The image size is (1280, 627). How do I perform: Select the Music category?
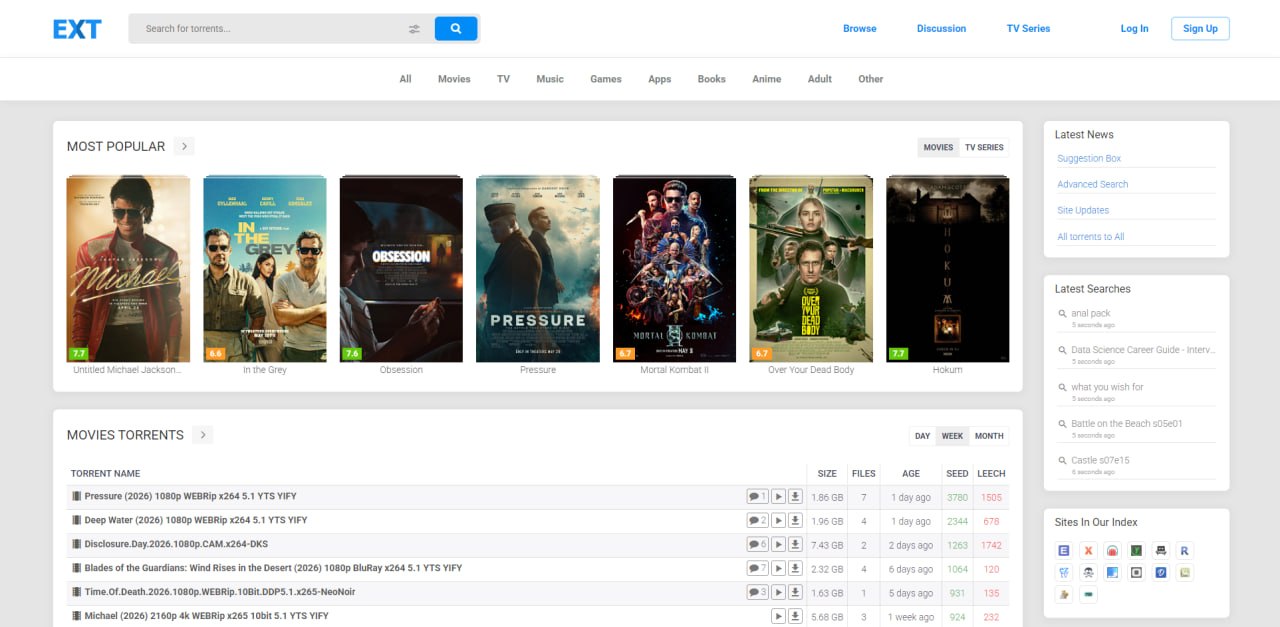[550, 79]
